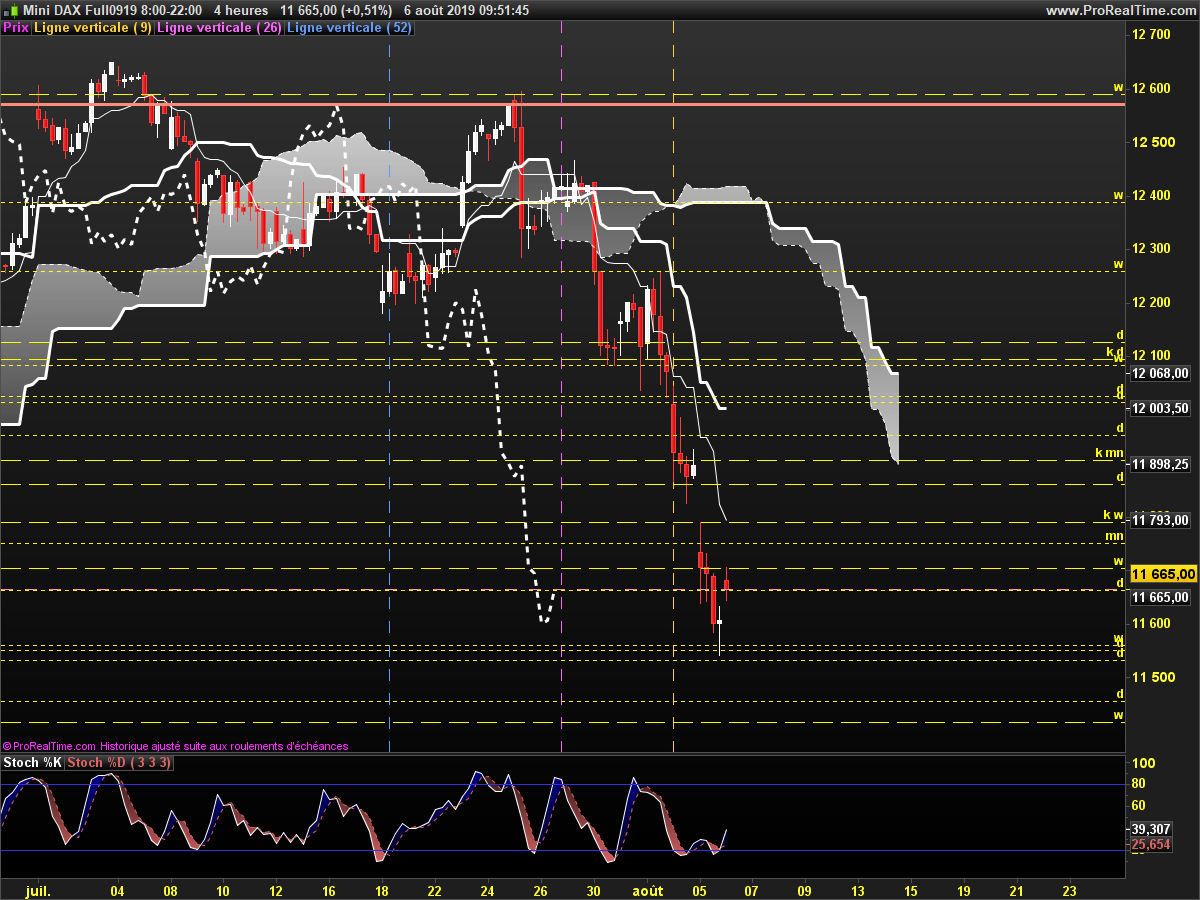This screenshot has width=1200, height=900.
Task: Click the 11 600 price axis label
Action: pyautogui.click(x=1150, y=624)
